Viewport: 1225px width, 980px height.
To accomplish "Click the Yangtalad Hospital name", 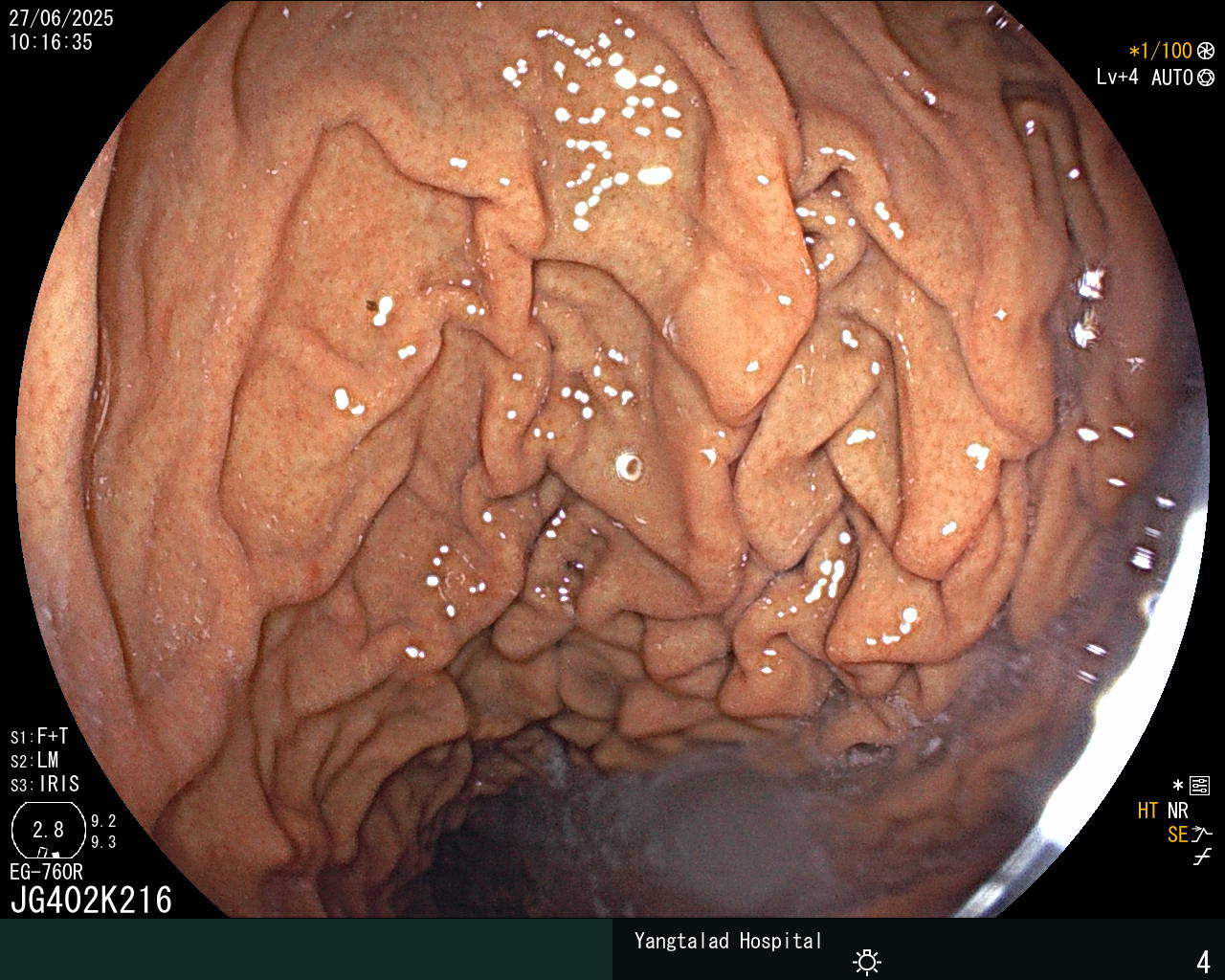I will point(728,941).
